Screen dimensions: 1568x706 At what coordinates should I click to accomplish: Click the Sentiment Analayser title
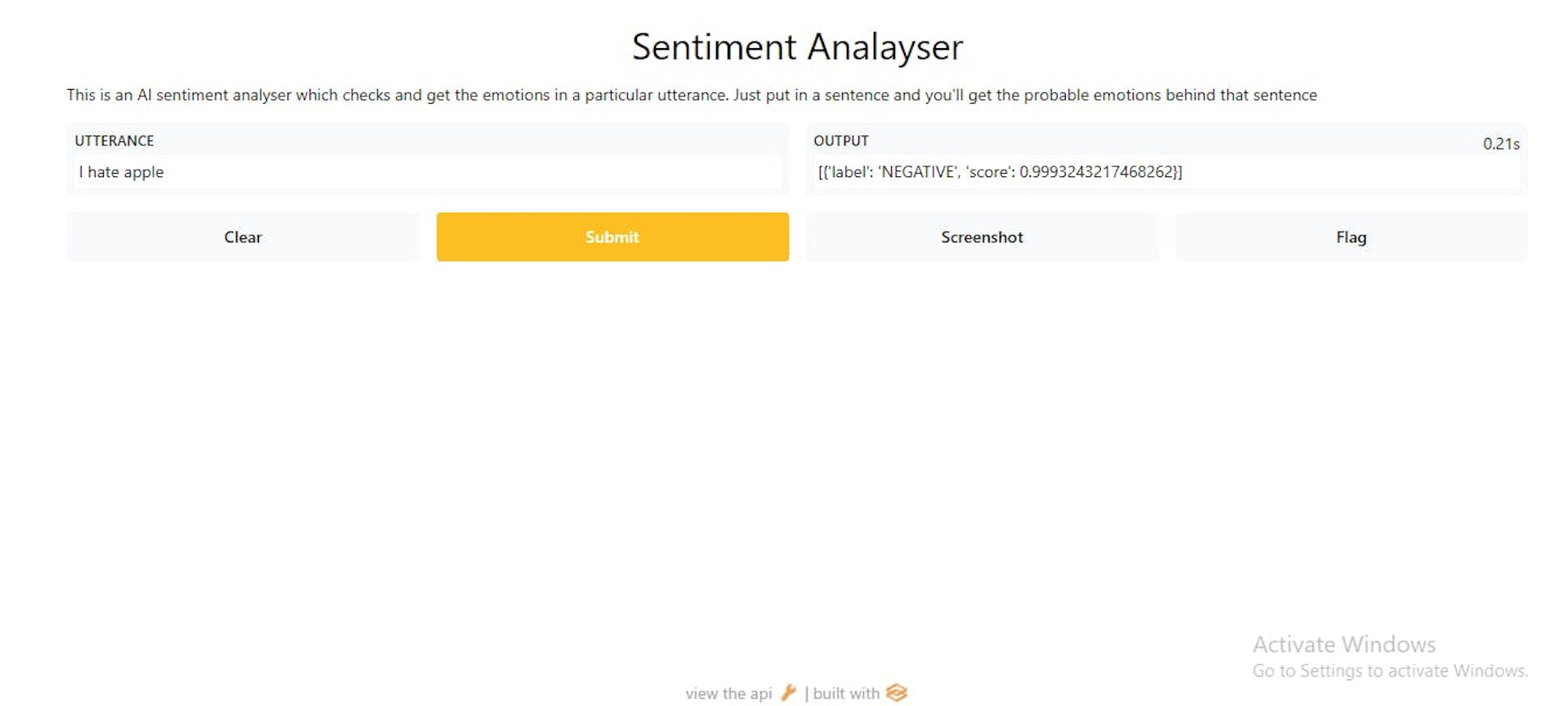pyautogui.click(x=796, y=47)
